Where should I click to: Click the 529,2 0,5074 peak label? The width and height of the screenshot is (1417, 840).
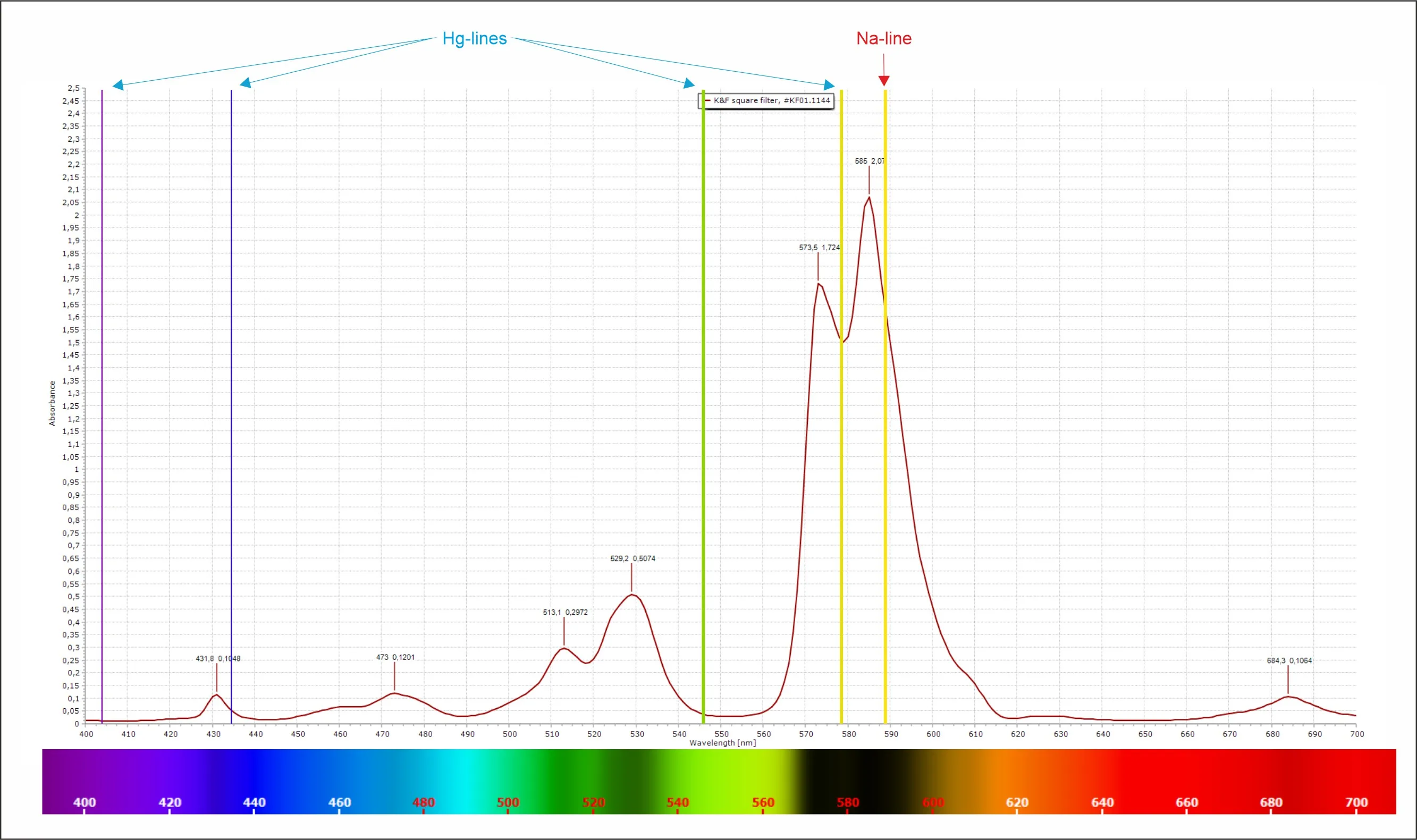coord(632,559)
